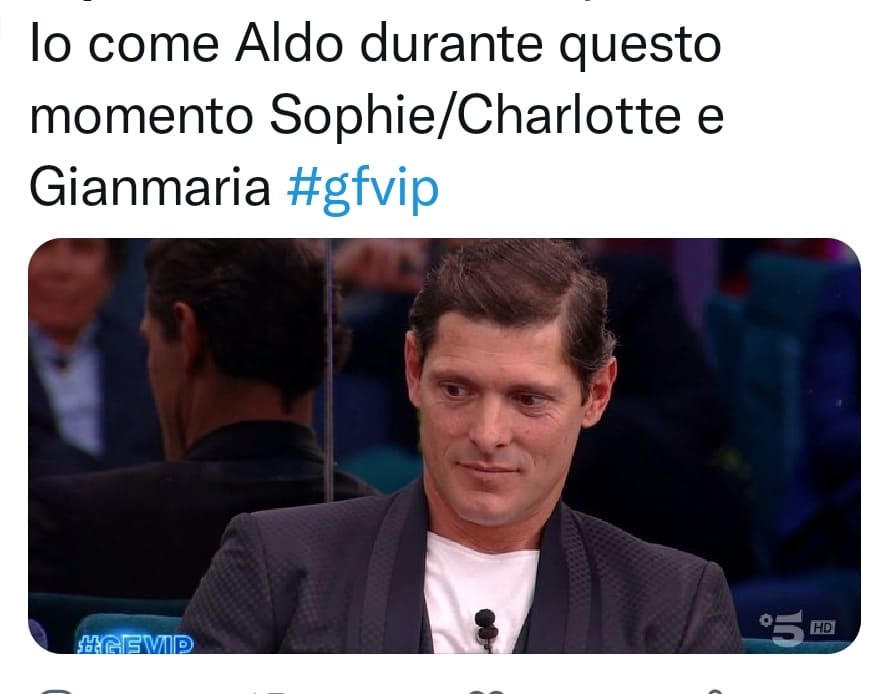Click the word 'momento' in the tweet

141,116
